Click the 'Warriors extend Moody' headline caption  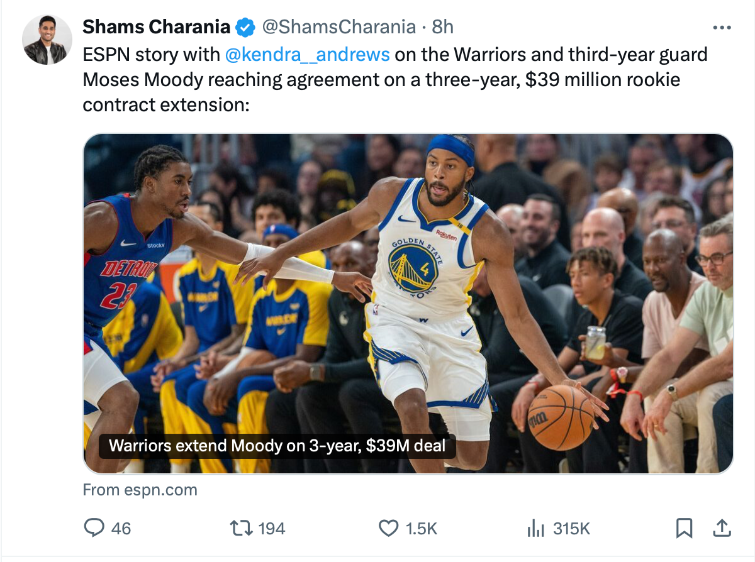coord(277,446)
